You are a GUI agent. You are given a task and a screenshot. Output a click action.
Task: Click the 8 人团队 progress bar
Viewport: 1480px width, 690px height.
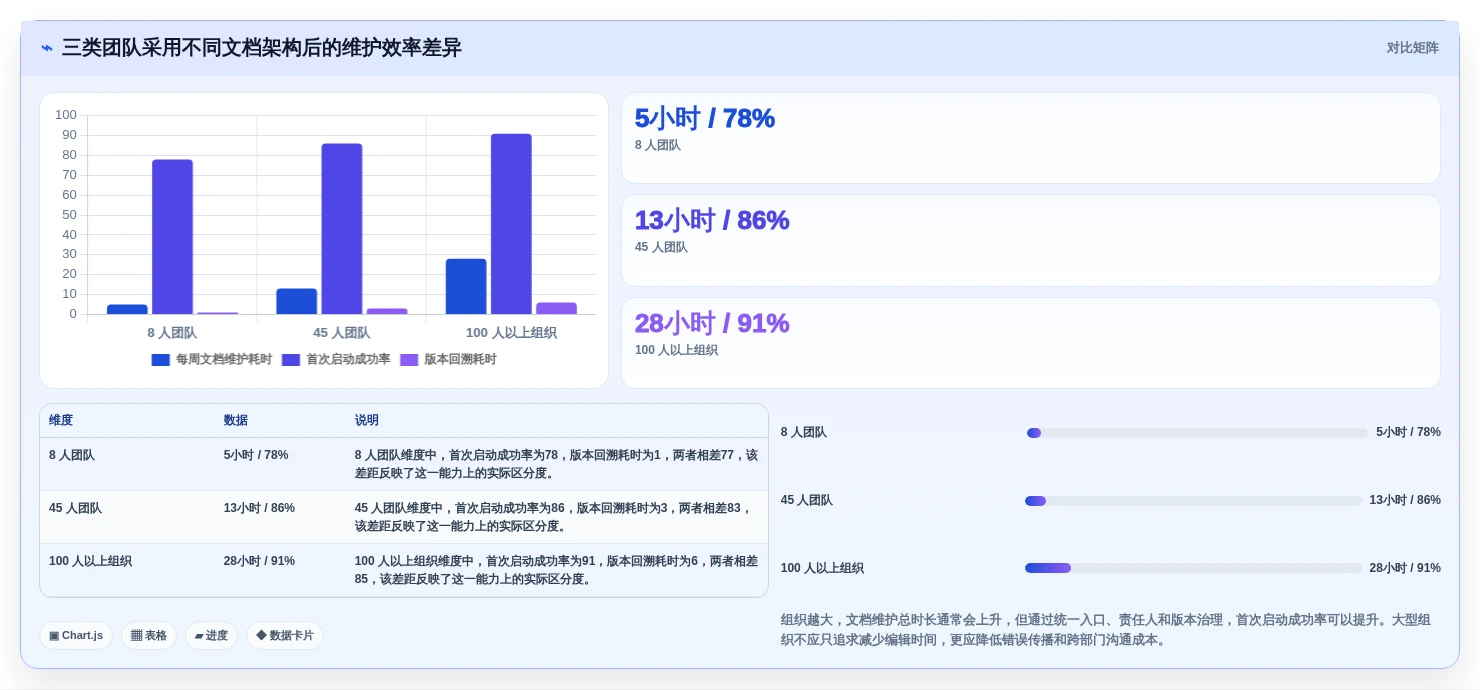(x=1197, y=433)
